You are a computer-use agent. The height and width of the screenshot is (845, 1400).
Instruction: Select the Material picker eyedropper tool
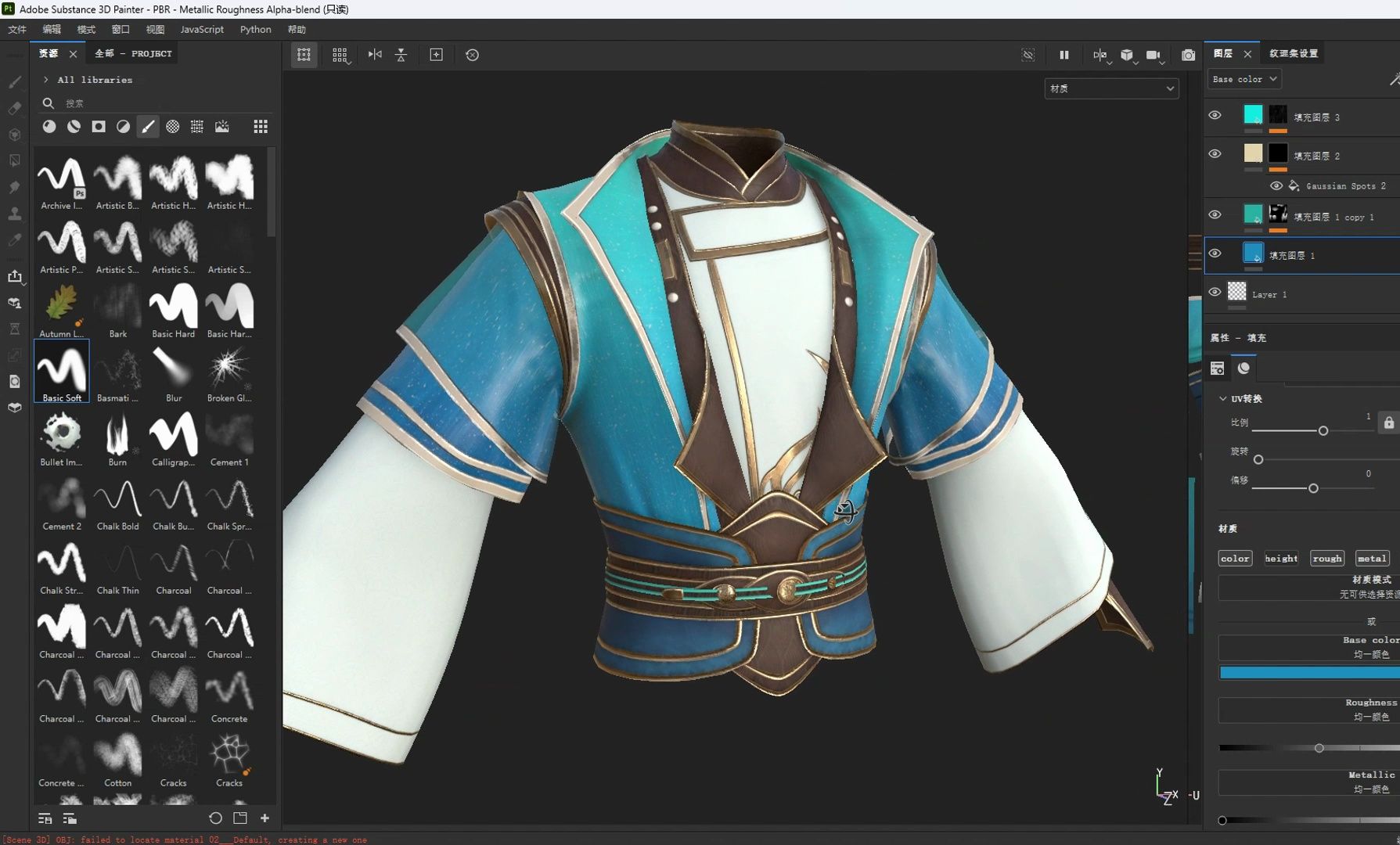click(14, 239)
